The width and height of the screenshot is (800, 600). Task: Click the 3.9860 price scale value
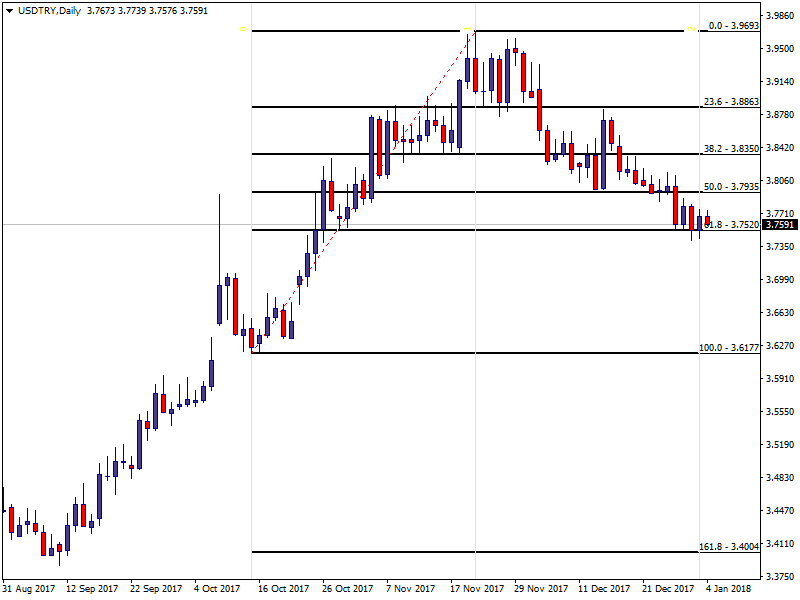pos(780,16)
